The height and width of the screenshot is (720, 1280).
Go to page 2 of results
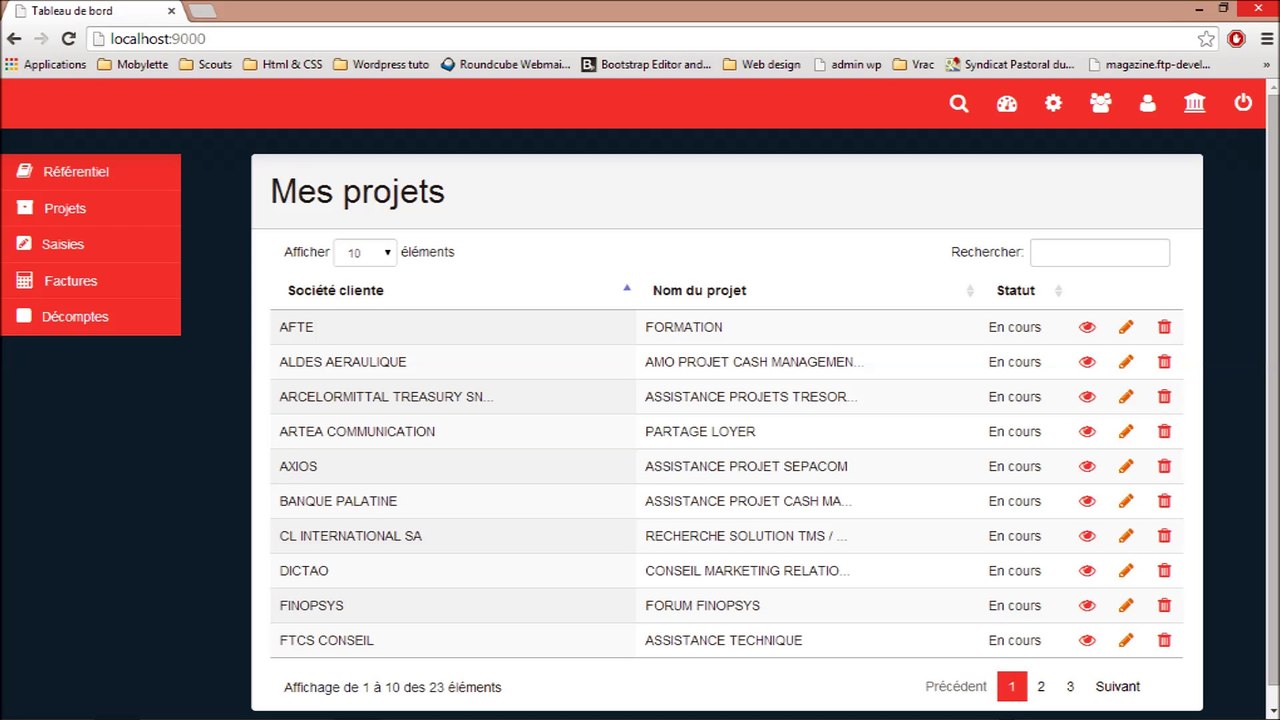click(x=1041, y=686)
